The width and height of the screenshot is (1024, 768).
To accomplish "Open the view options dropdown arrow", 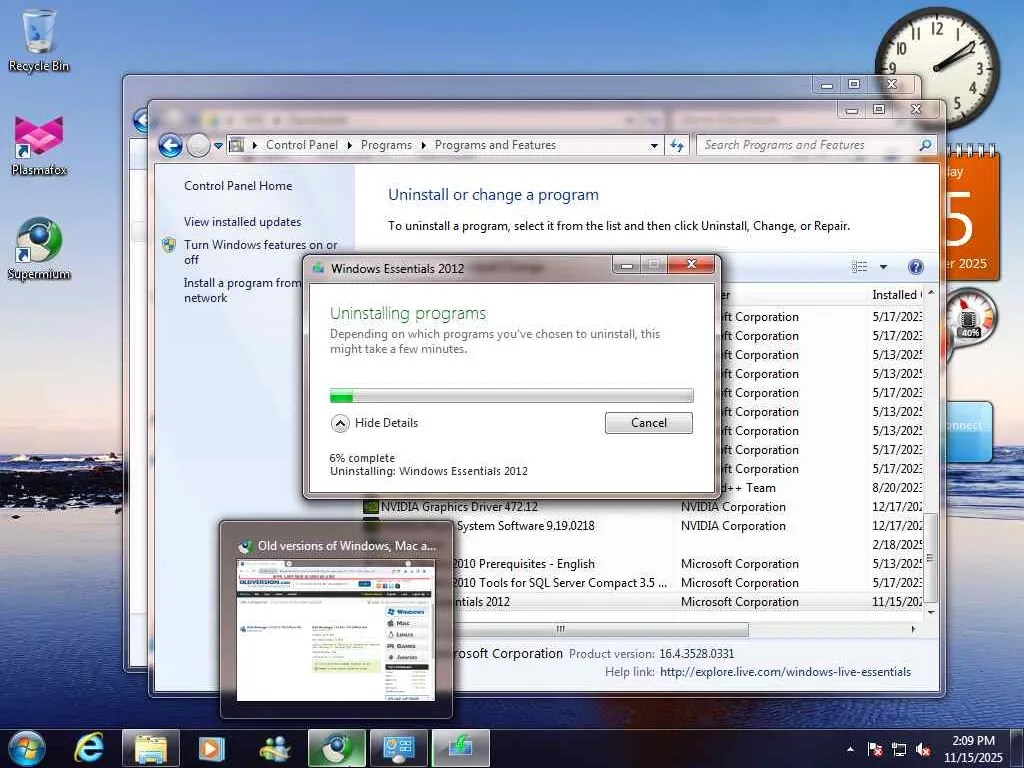I will pyautogui.click(x=883, y=266).
